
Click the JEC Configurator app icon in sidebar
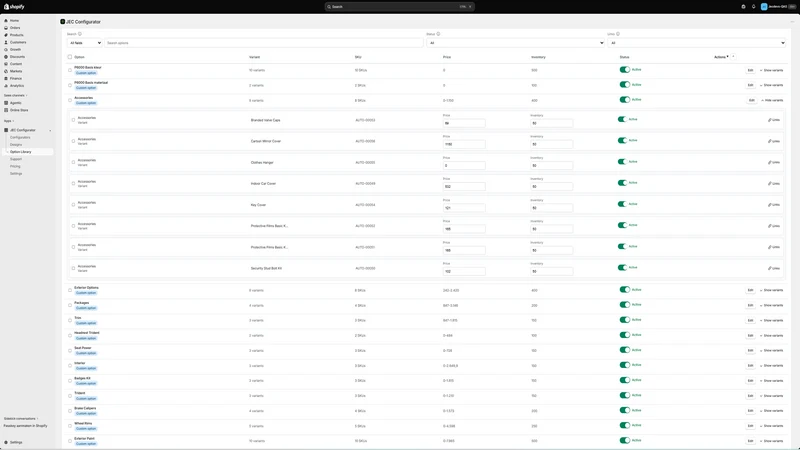[x=6, y=130]
